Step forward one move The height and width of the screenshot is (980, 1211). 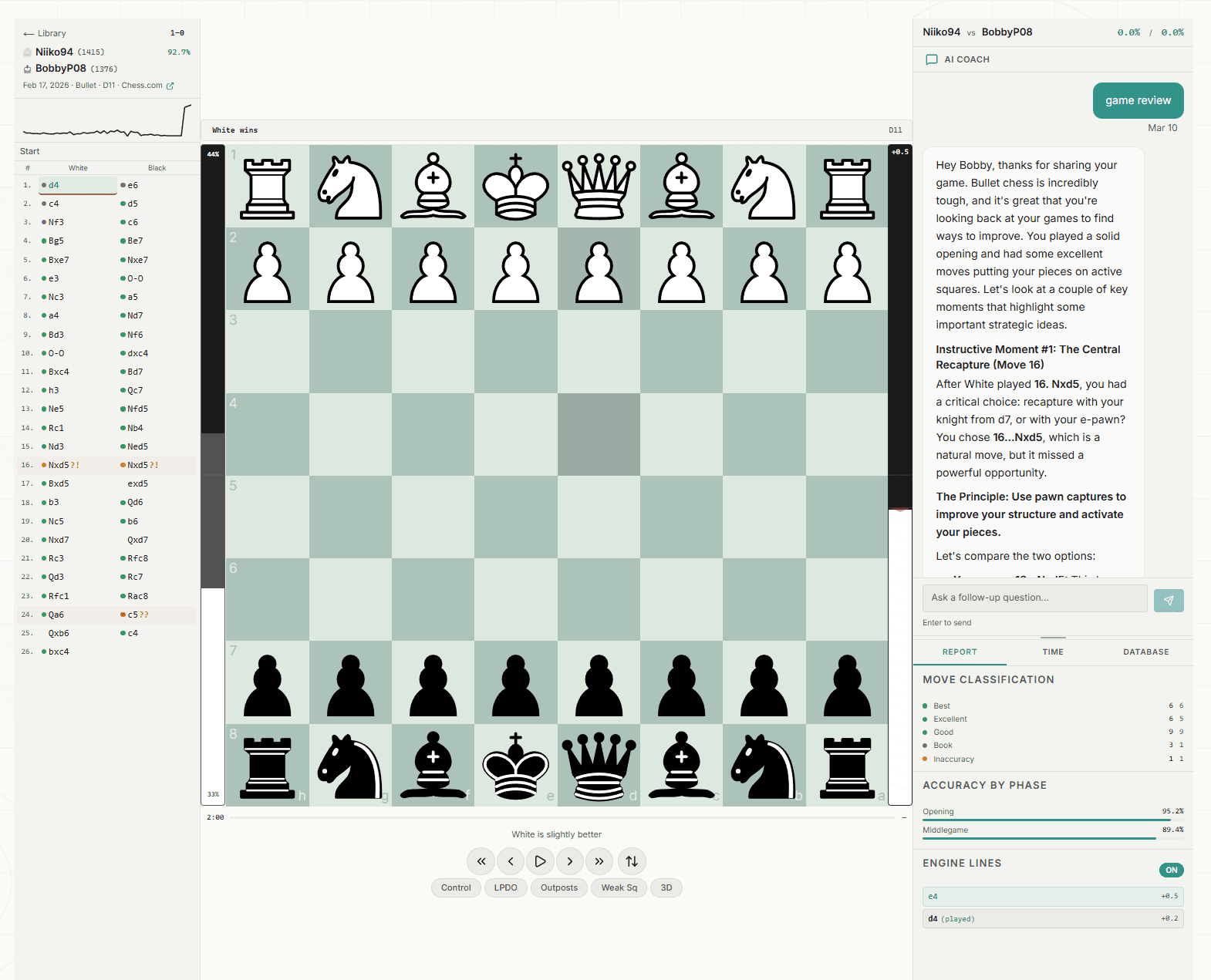[570, 861]
